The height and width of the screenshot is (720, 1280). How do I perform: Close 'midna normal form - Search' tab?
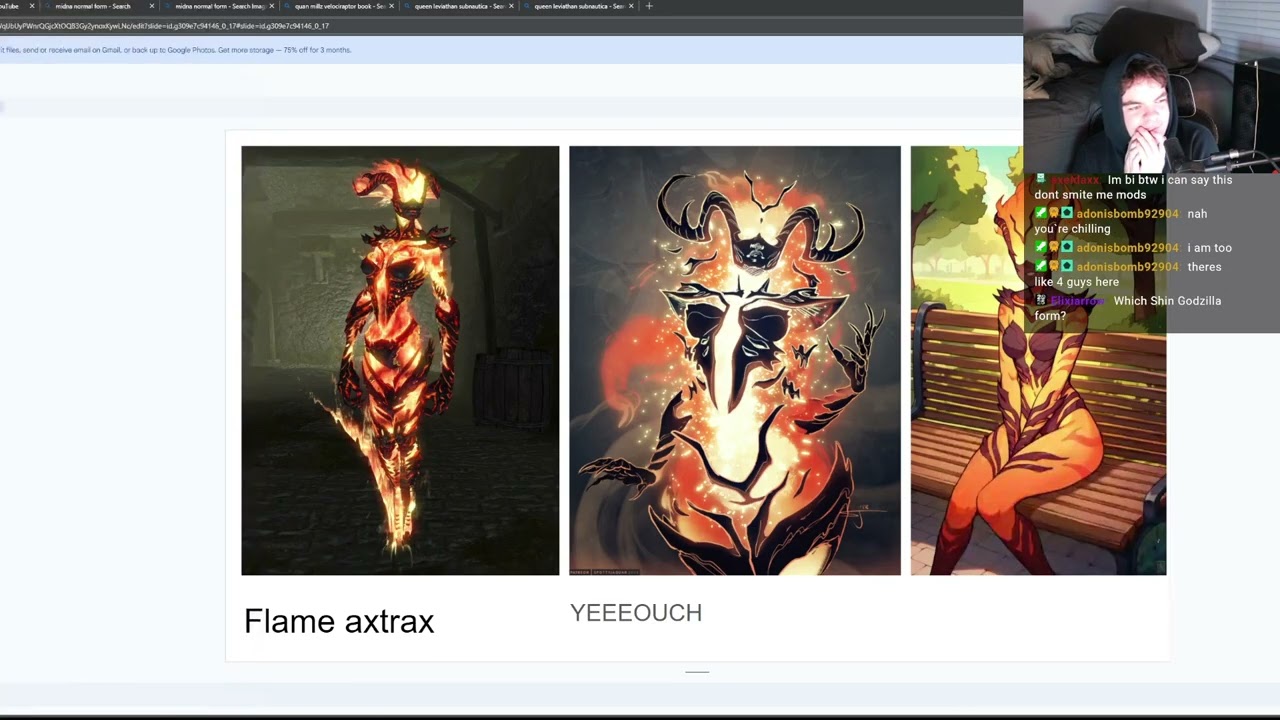[152, 6]
